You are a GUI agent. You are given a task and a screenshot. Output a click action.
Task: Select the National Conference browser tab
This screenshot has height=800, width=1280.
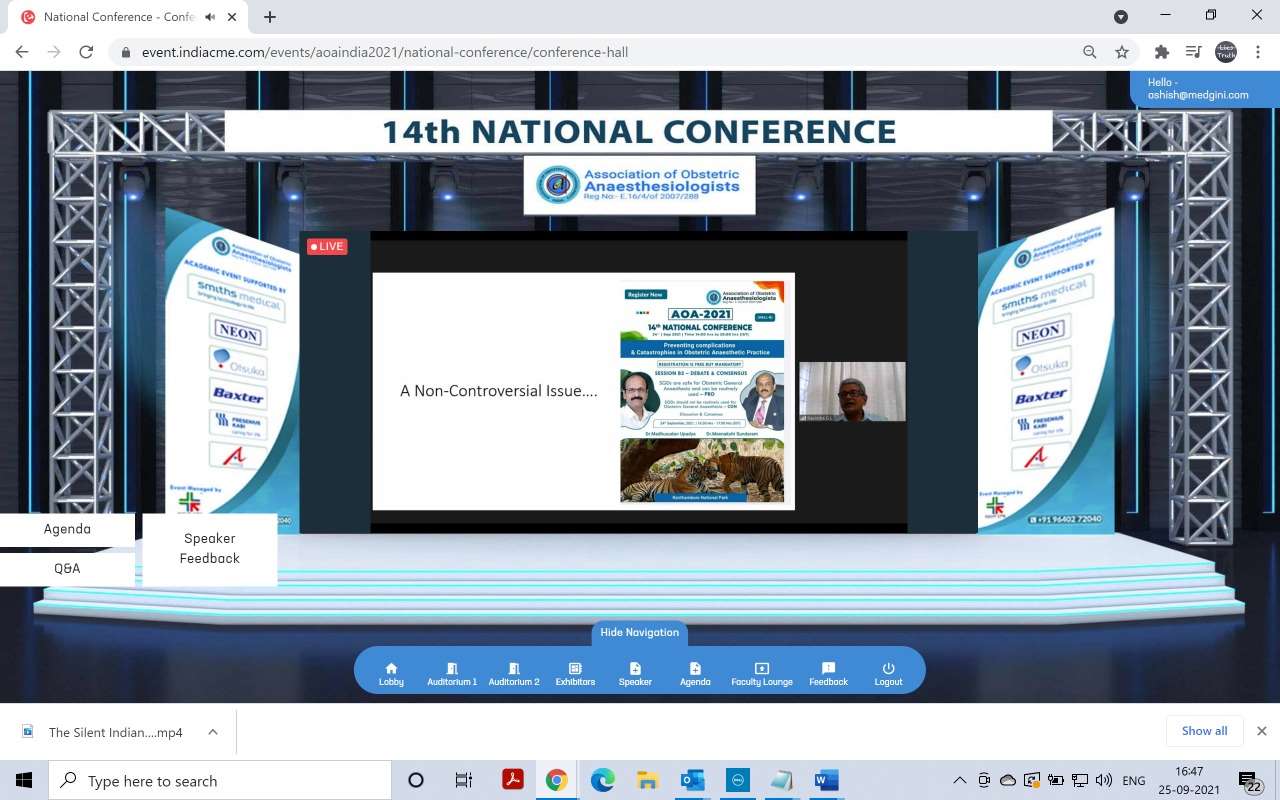pyautogui.click(x=126, y=17)
